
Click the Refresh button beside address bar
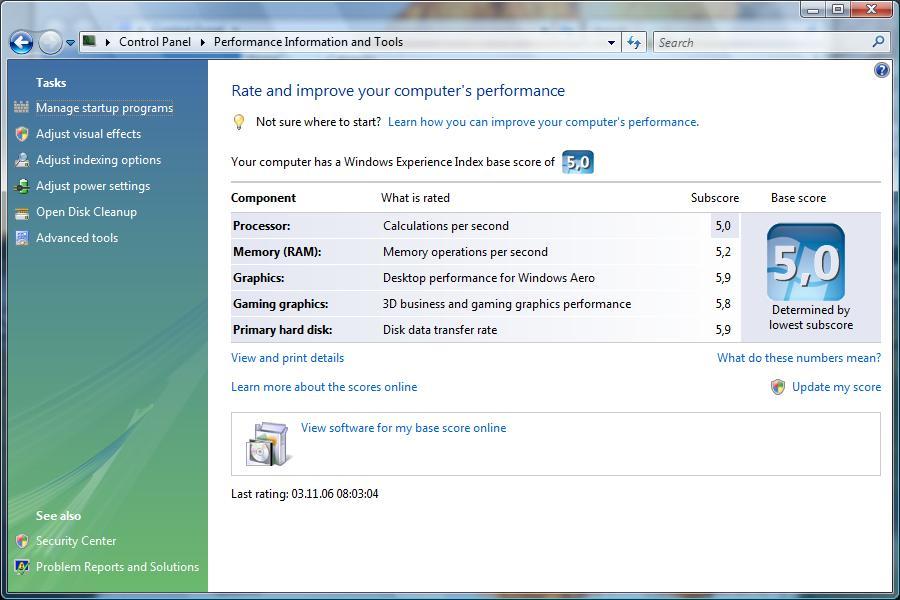[634, 42]
